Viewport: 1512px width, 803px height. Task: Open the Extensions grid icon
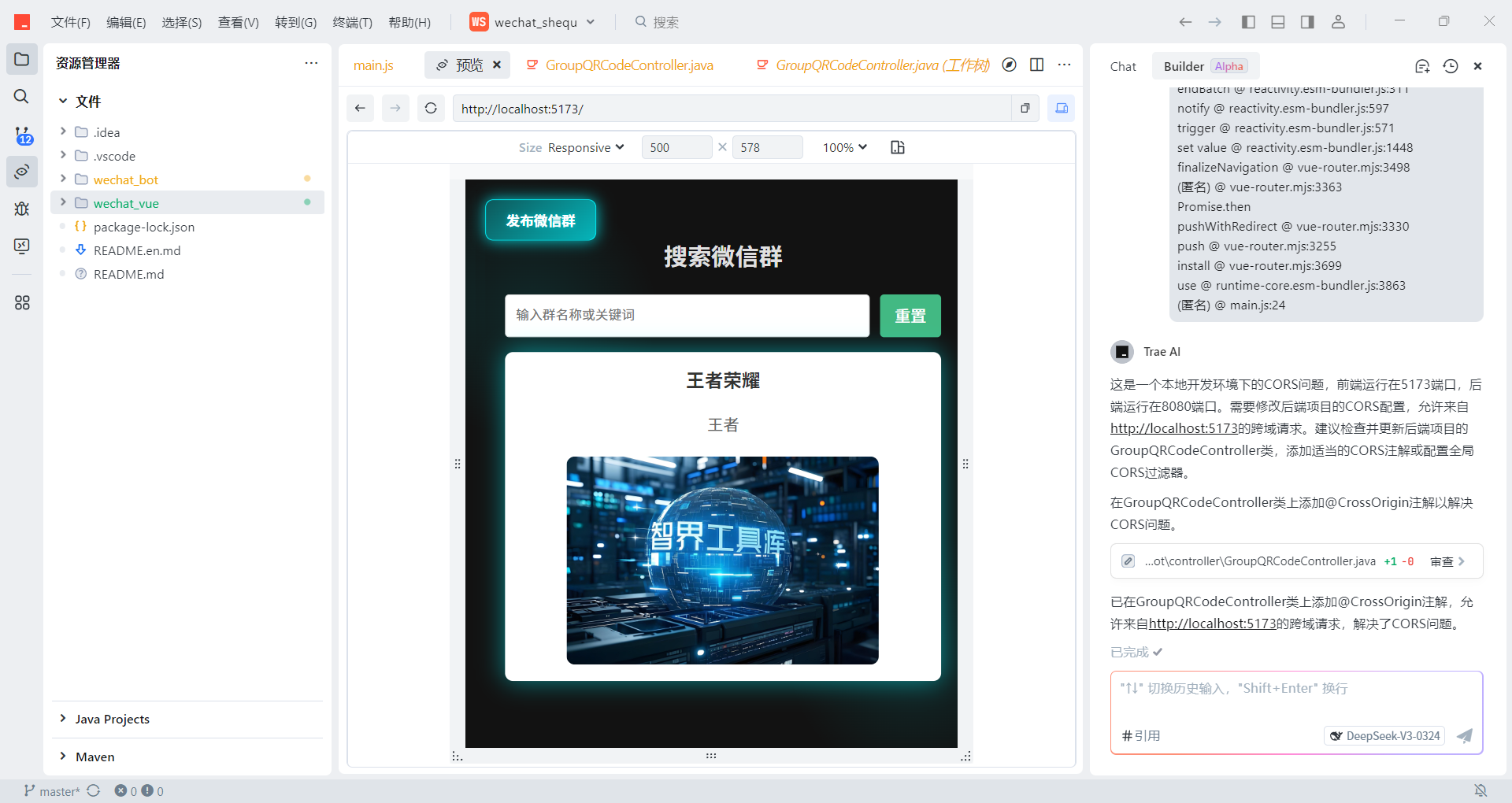pos(22,302)
